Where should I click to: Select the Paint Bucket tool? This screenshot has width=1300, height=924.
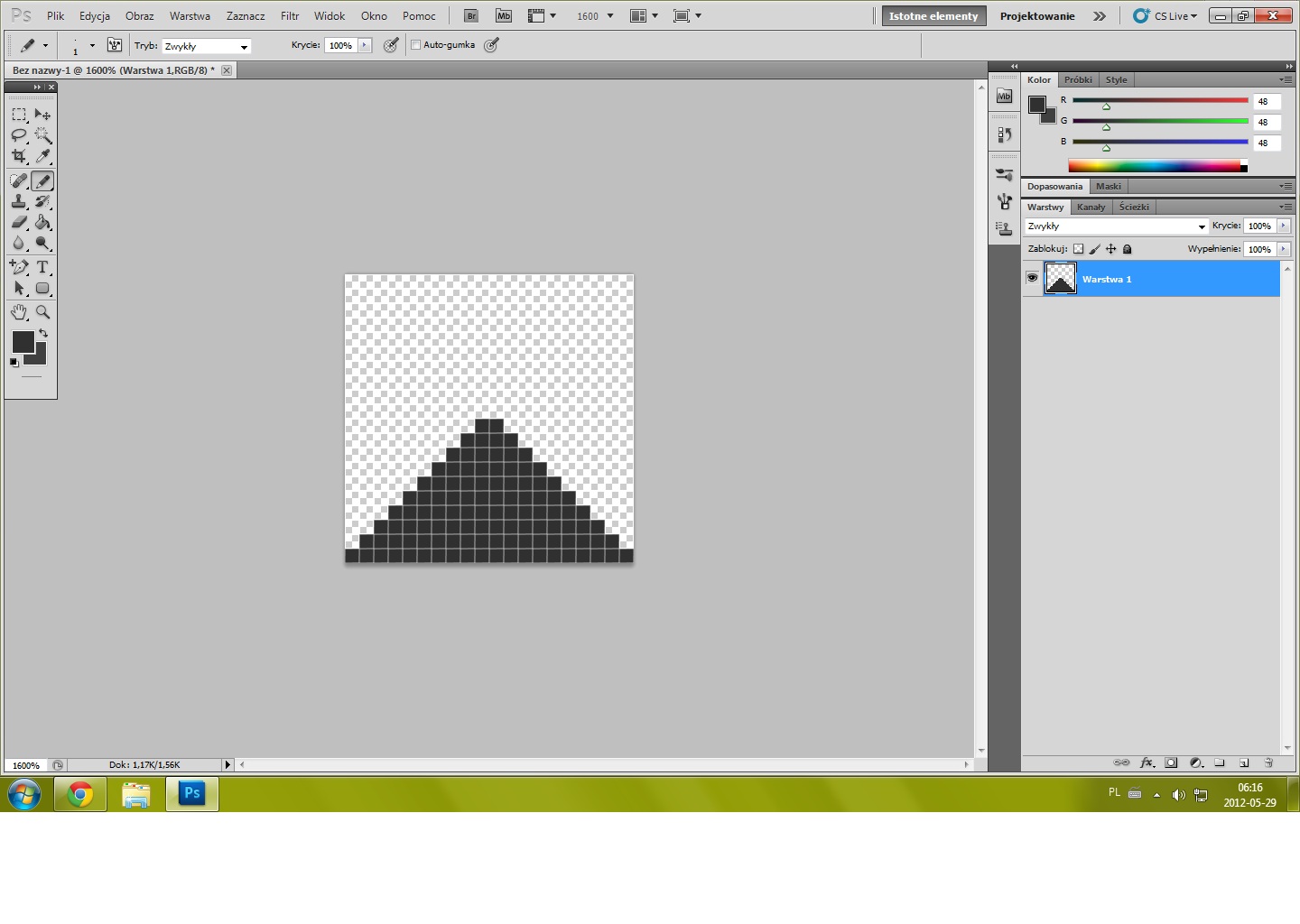[x=42, y=222]
